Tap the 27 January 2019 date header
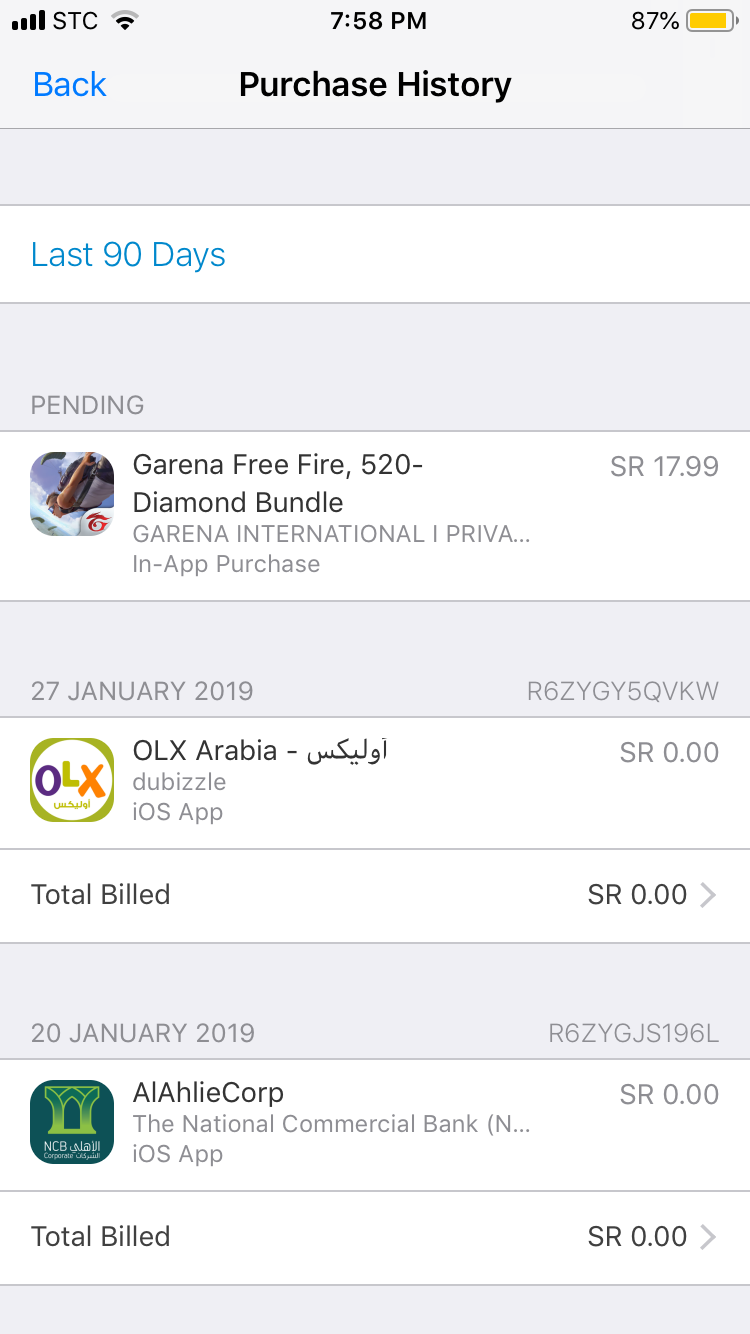750x1334 pixels. [142, 691]
